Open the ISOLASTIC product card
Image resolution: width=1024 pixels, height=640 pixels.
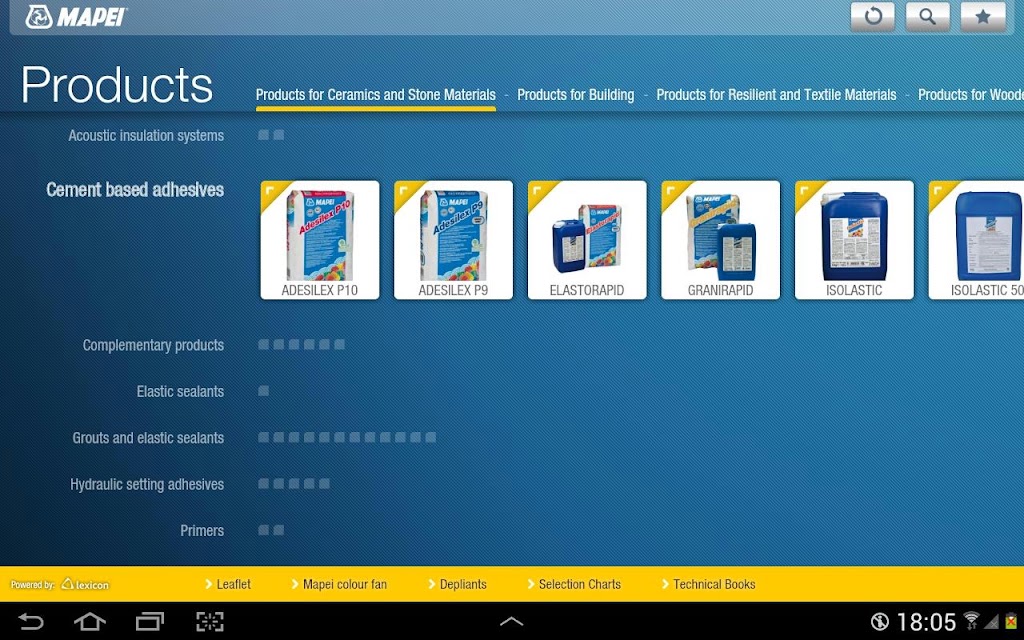tap(854, 240)
